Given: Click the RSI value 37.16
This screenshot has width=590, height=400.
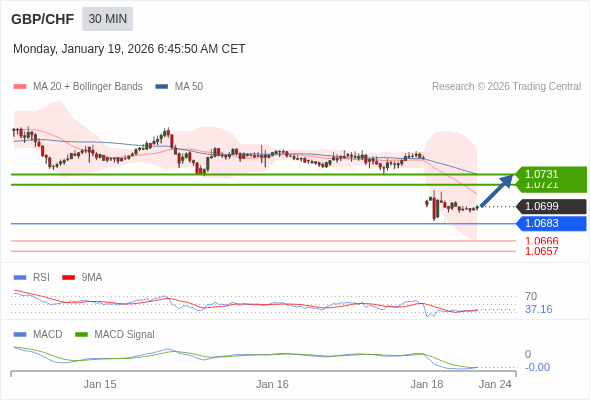Looking at the screenshot, I should pyautogui.click(x=539, y=309).
